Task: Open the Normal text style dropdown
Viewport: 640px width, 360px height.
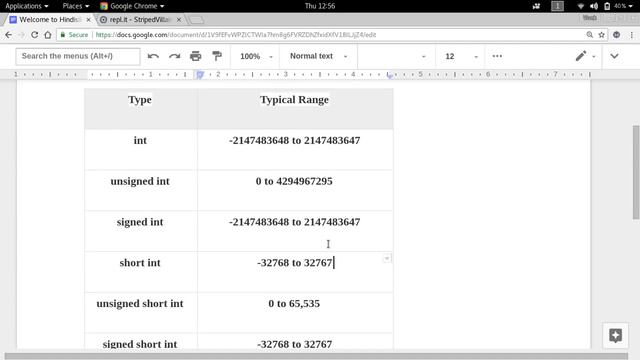Action: click(x=318, y=56)
